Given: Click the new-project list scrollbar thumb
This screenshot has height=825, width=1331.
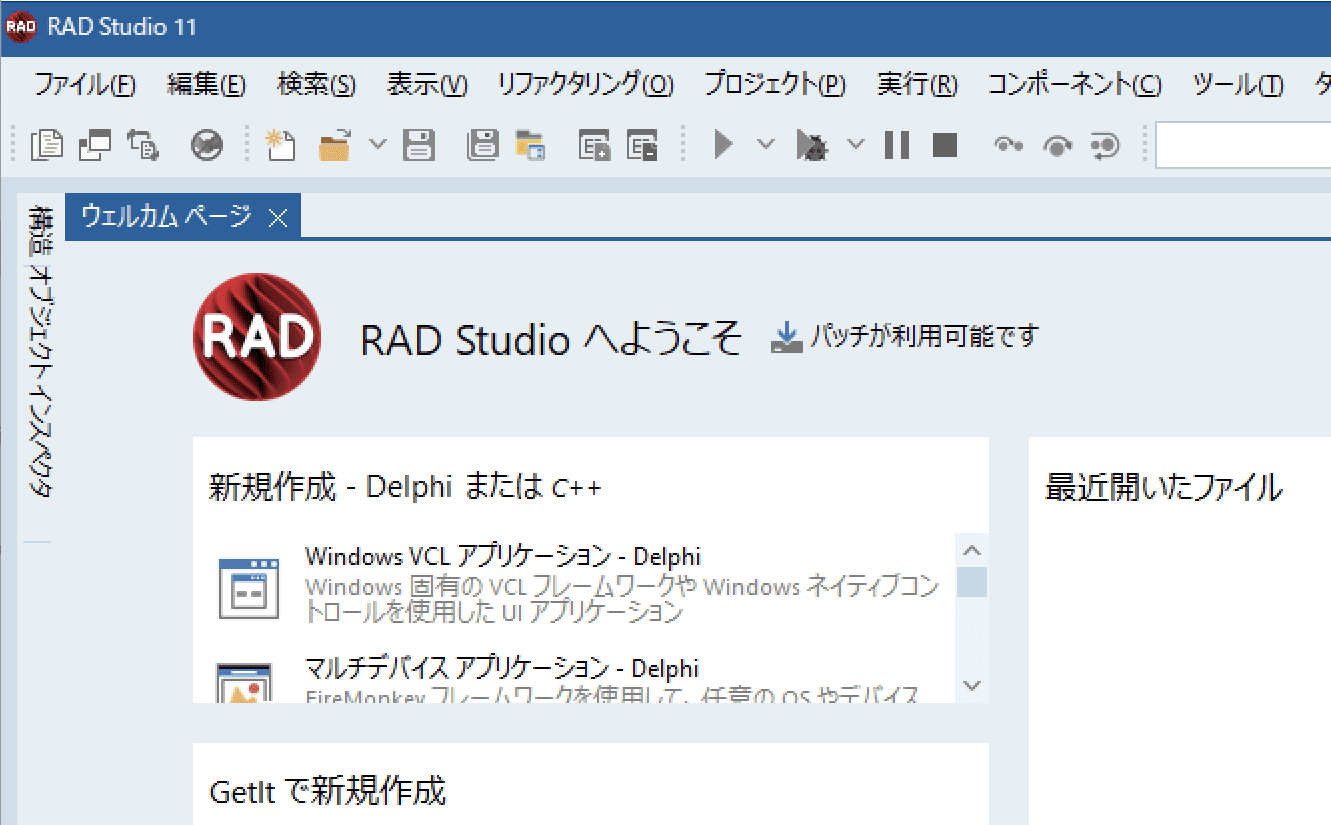Looking at the screenshot, I should 972,582.
